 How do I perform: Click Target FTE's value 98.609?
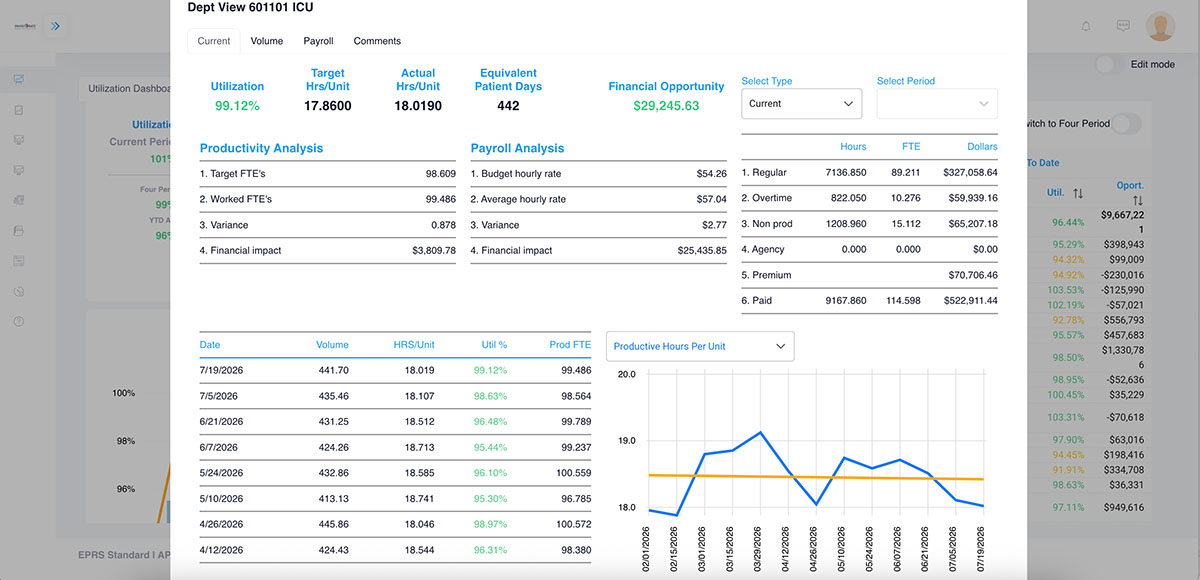click(440, 174)
